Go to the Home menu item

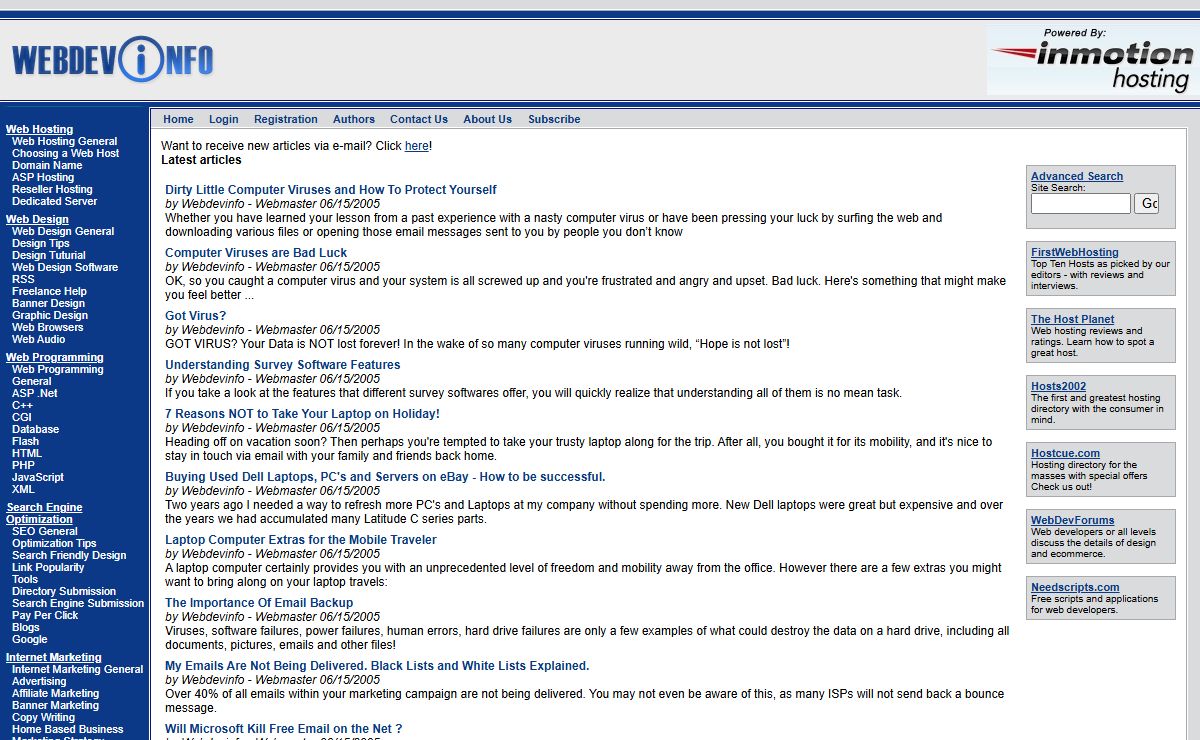click(178, 119)
